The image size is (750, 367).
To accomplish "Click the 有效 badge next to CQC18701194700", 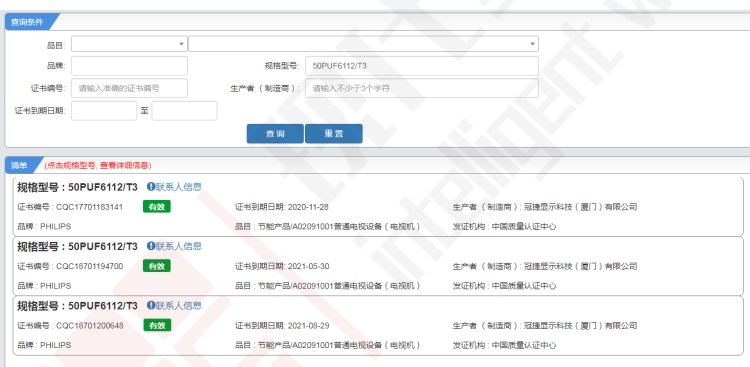I will pyautogui.click(x=157, y=266).
